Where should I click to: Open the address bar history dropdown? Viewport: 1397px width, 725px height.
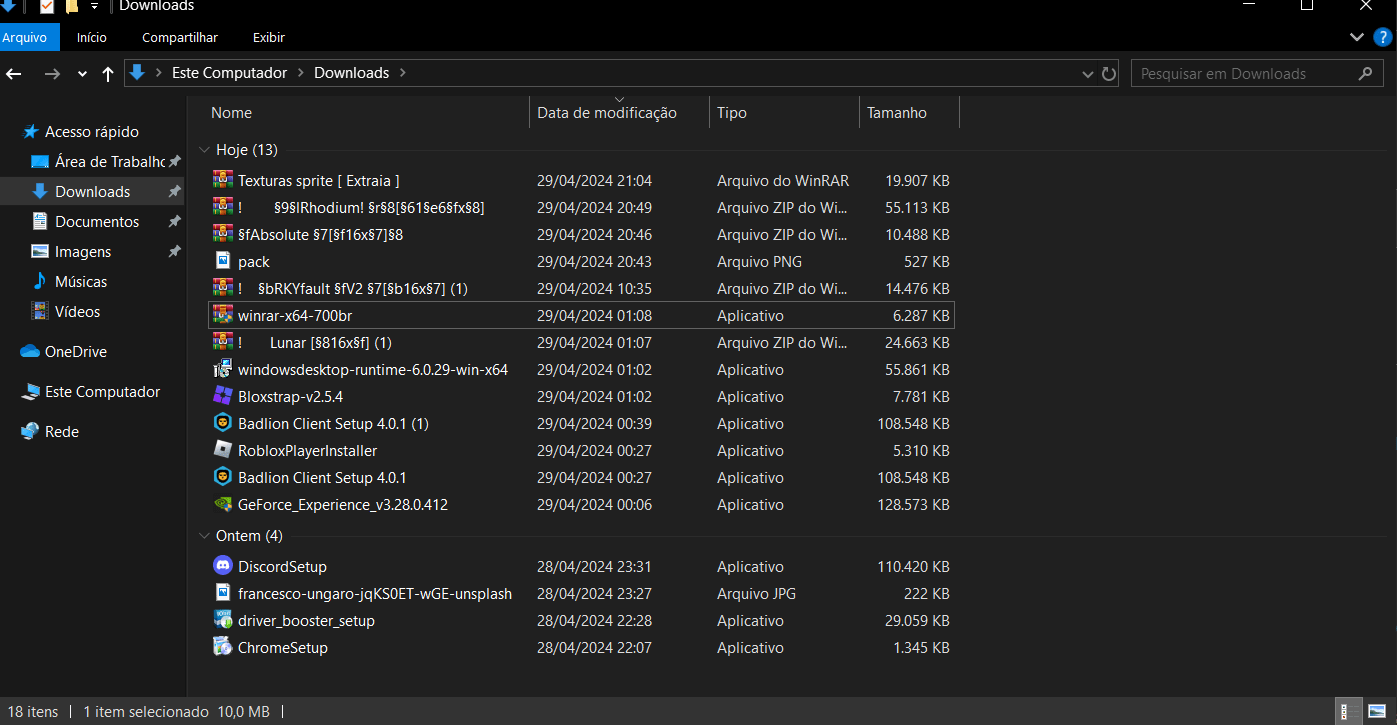point(1088,74)
